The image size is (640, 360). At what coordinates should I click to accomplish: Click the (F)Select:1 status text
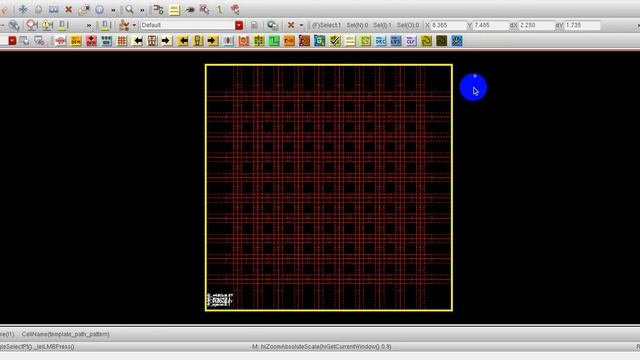pyautogui.click(x=326, y=25)
